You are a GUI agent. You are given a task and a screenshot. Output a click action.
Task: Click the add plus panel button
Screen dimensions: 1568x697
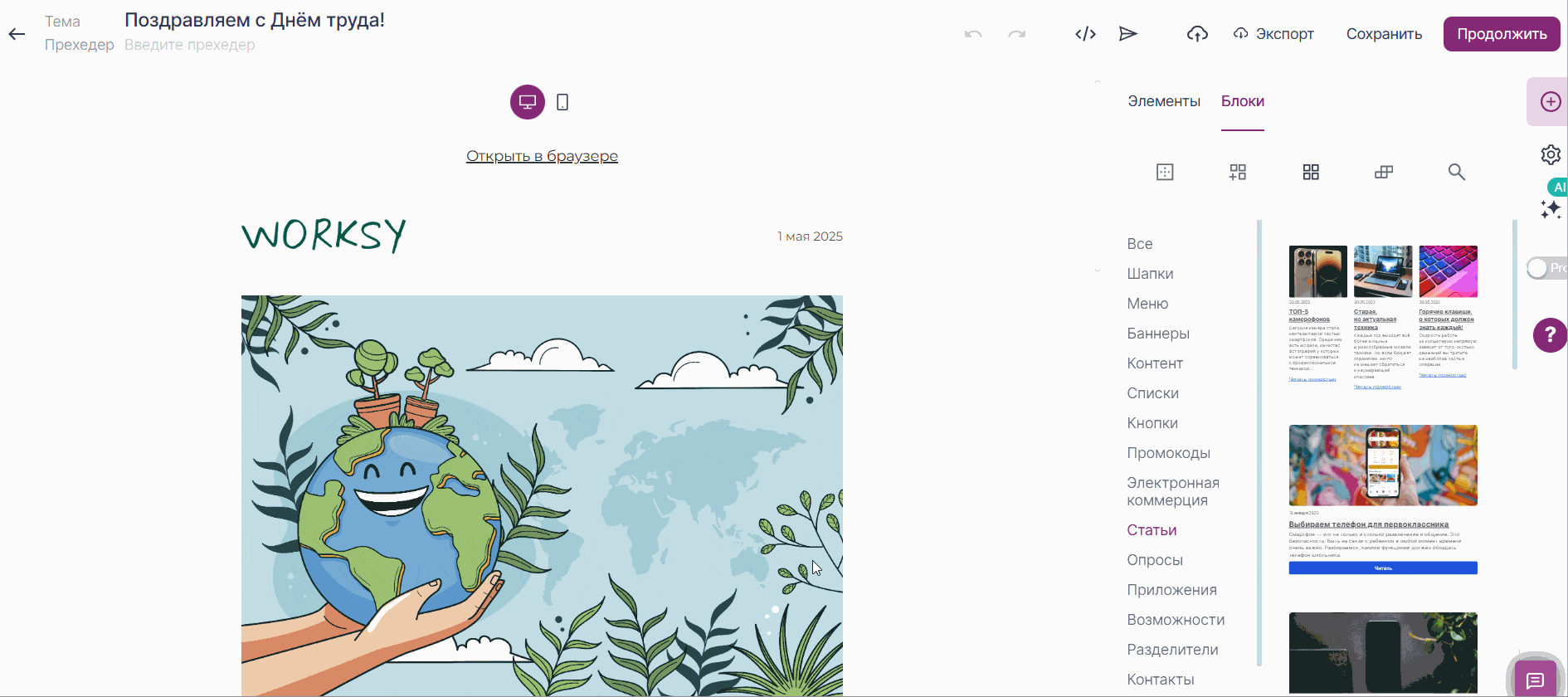1549,102
